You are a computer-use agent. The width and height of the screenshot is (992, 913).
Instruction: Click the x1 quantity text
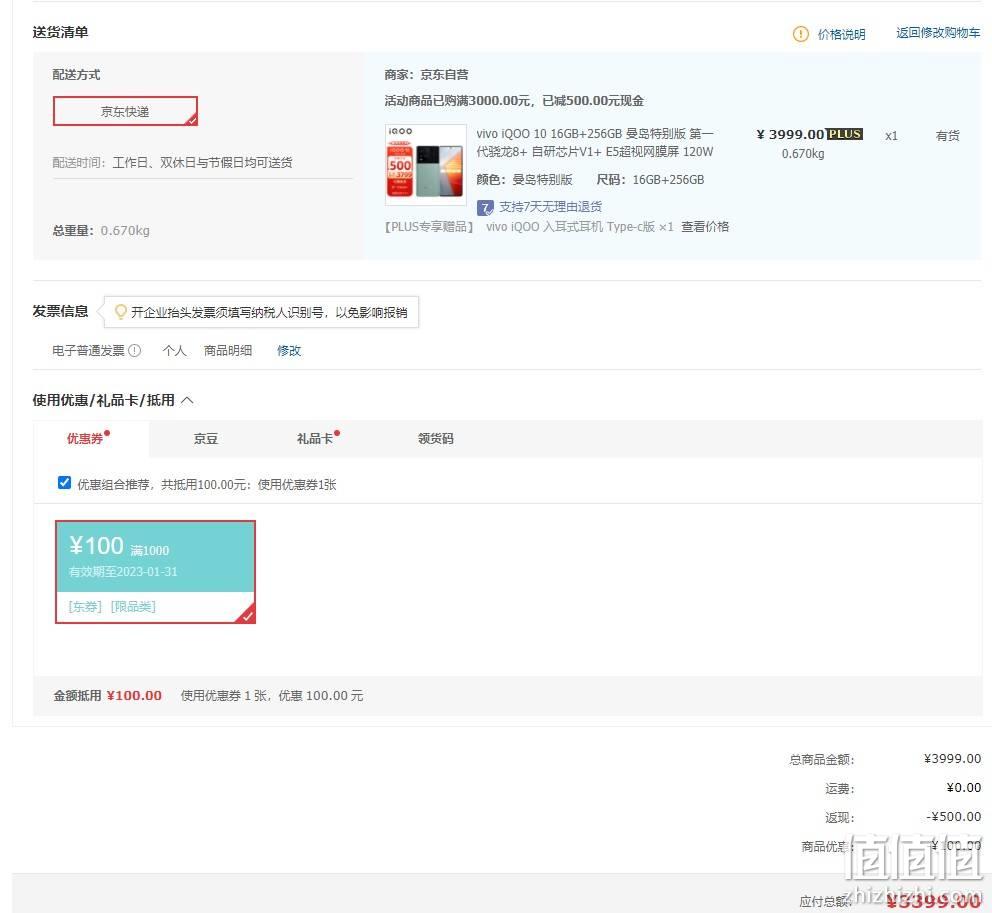tap(891, 136)
